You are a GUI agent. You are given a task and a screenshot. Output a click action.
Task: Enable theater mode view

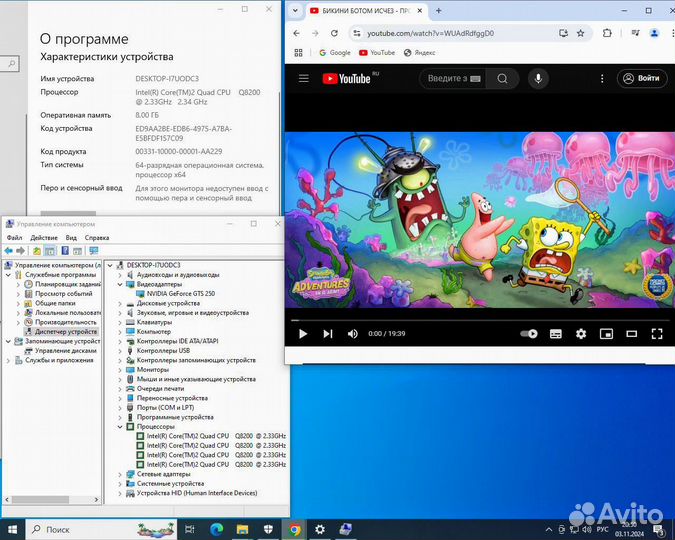tap(632, 334)
